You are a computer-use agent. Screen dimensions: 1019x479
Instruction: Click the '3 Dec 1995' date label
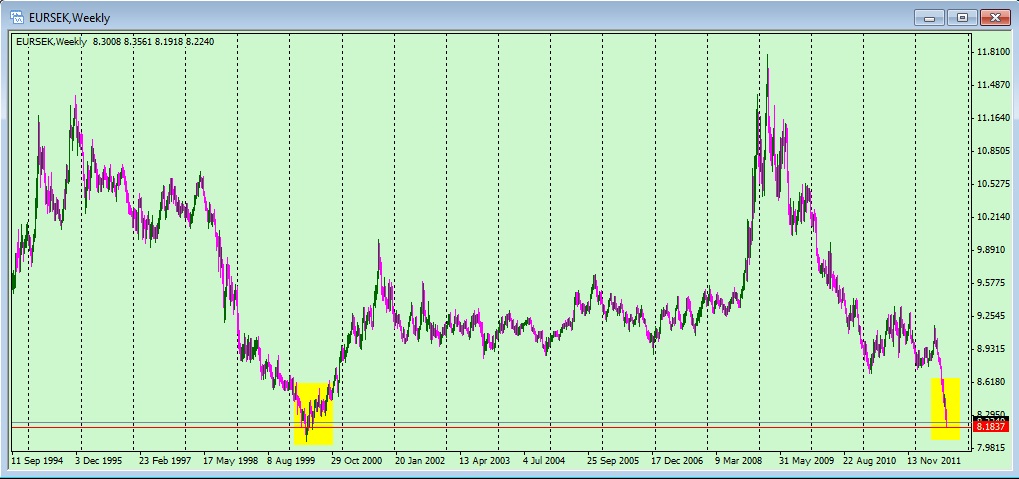(98, 460)
